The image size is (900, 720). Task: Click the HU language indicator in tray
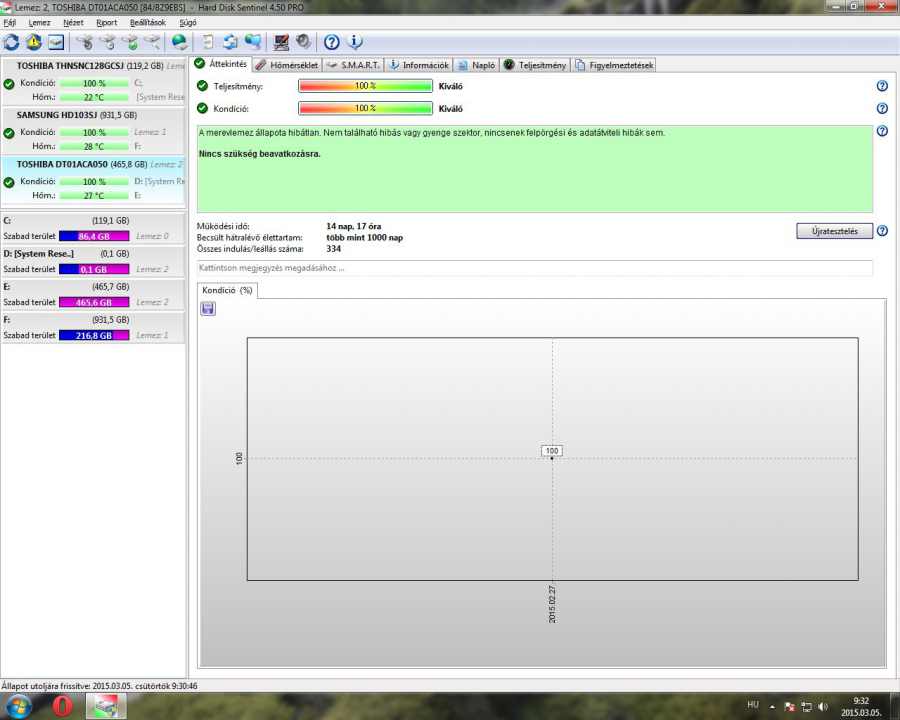point(752,704)
